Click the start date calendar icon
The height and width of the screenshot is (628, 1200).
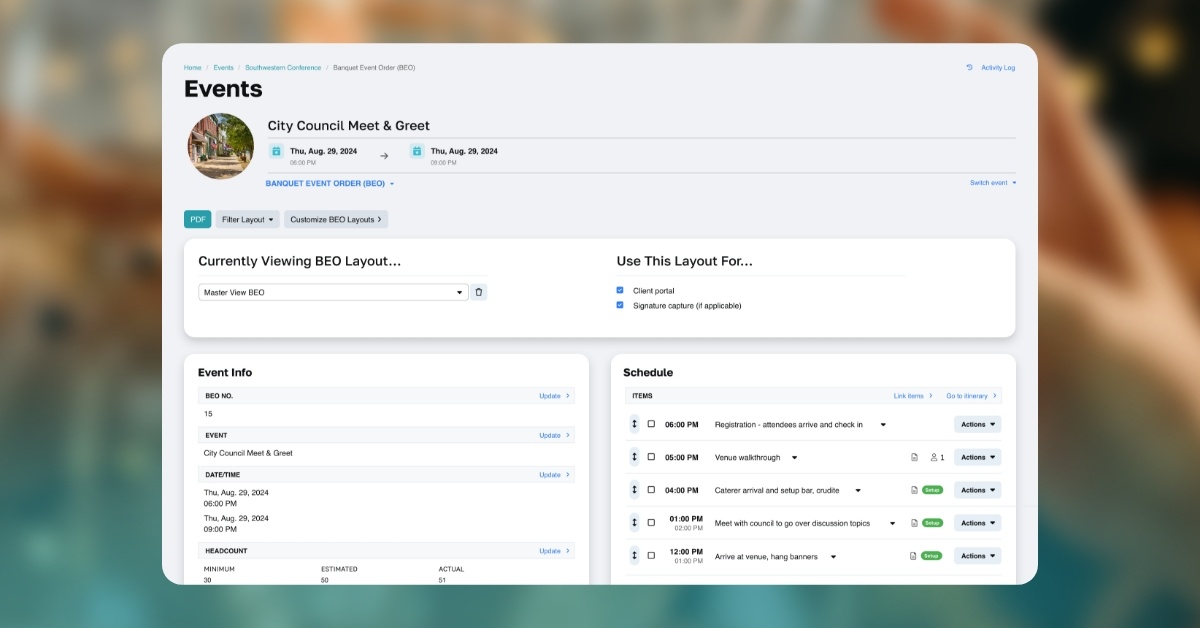tap(276, 152)
